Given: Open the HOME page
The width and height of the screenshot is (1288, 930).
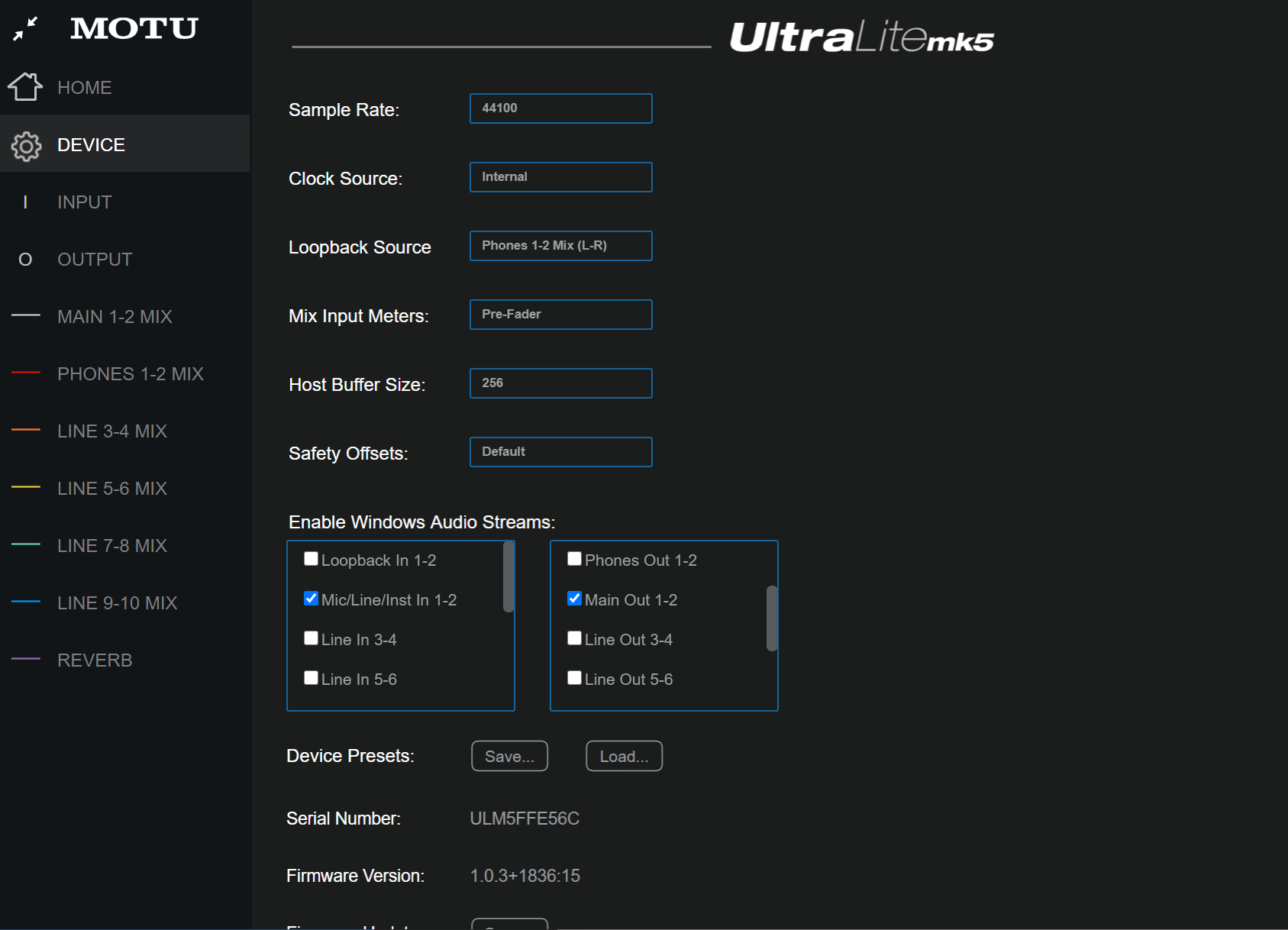Looking at the screenshot, I should tap(124, 87).
